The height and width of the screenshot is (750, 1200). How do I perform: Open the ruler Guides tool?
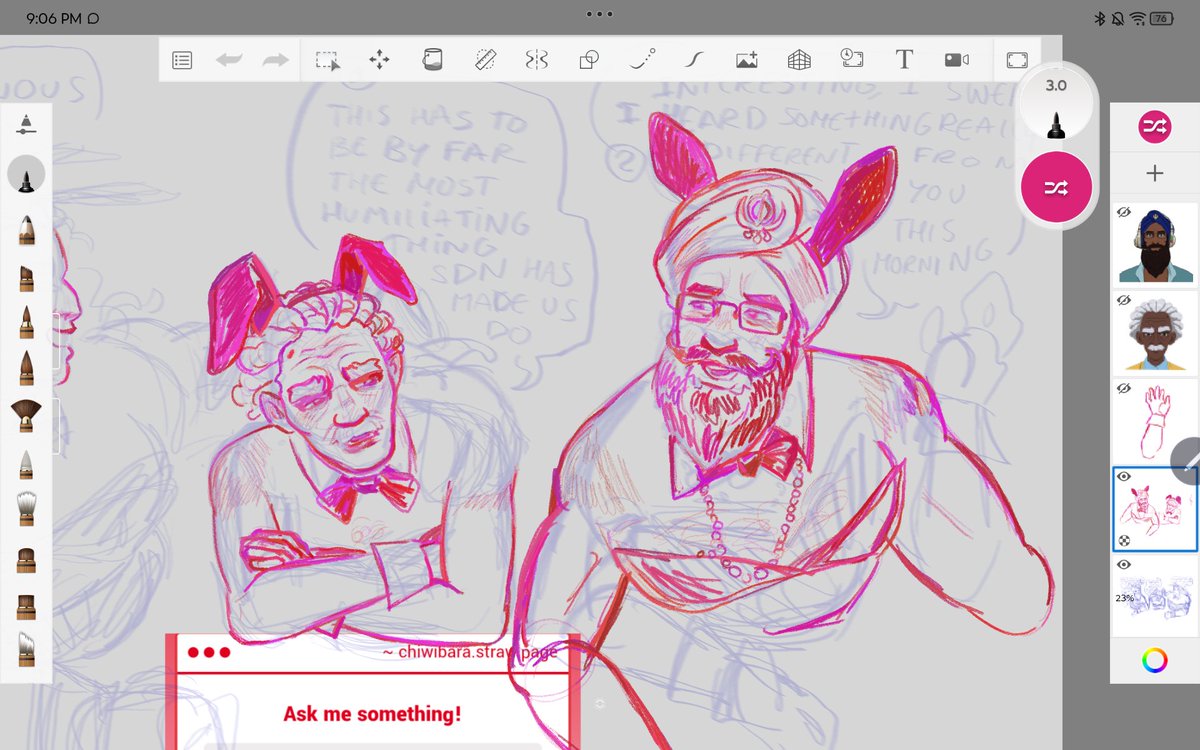[x=485, y=60]
